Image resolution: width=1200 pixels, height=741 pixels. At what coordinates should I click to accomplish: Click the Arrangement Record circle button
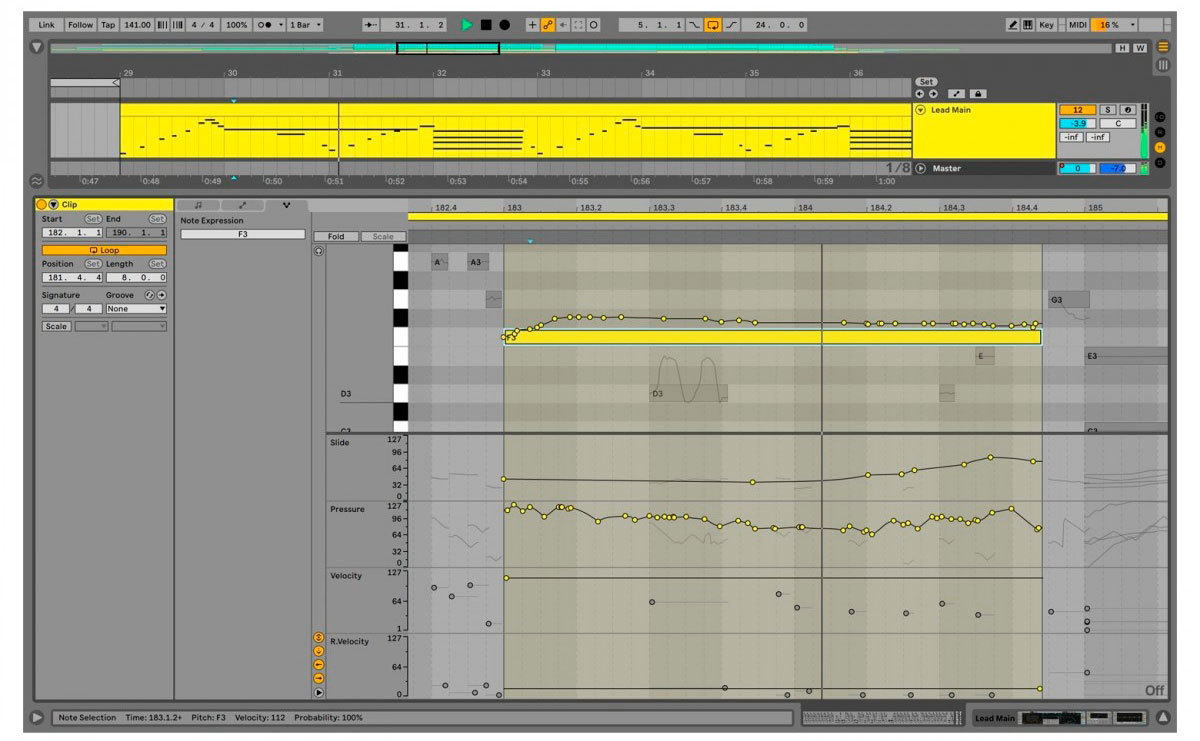(505, 24)
